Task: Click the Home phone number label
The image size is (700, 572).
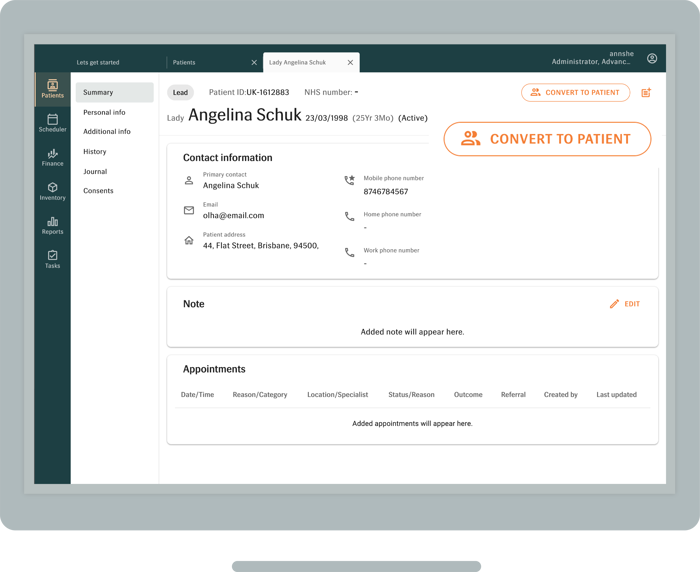Action: click(x=392, y=214)
